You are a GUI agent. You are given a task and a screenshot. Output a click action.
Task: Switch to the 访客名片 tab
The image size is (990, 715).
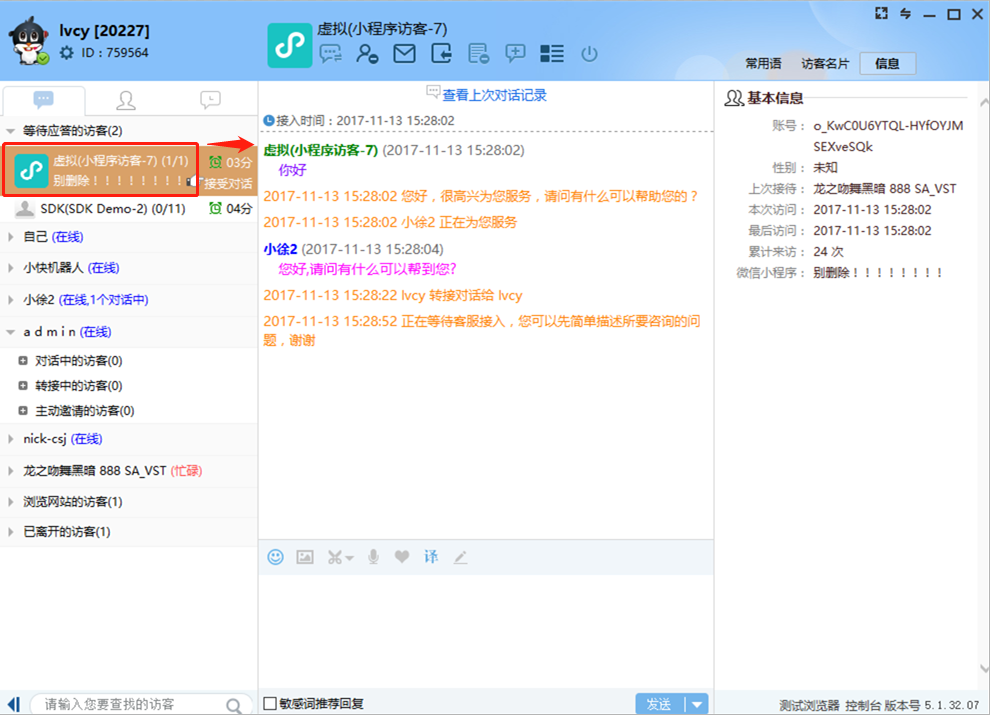[x=825, y=63]
